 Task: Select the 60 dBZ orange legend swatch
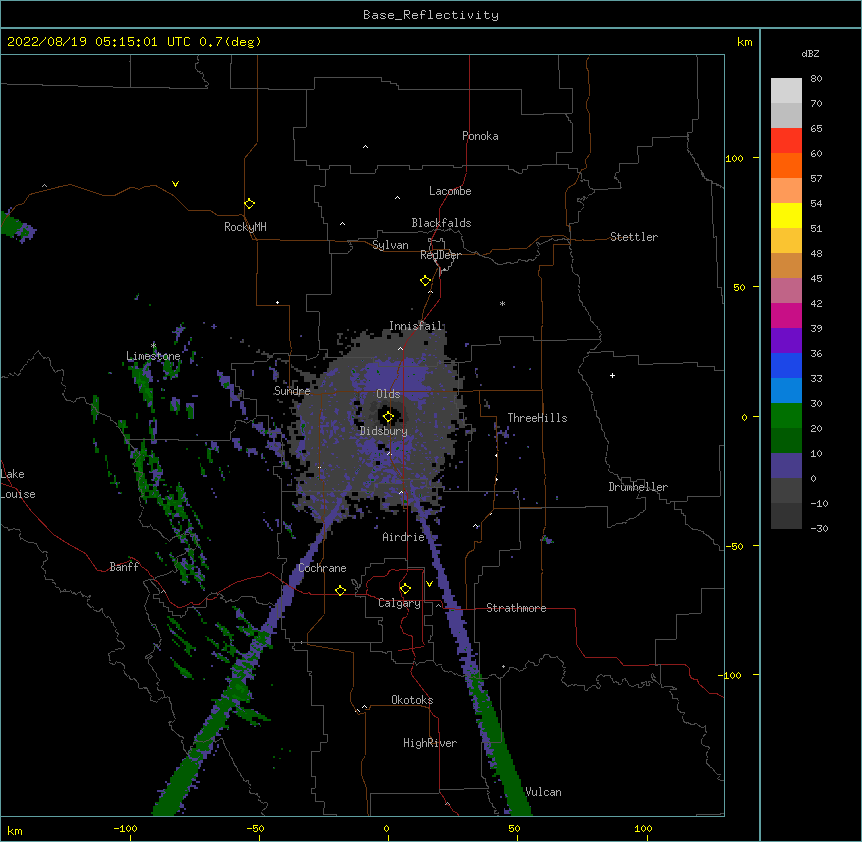786,165
